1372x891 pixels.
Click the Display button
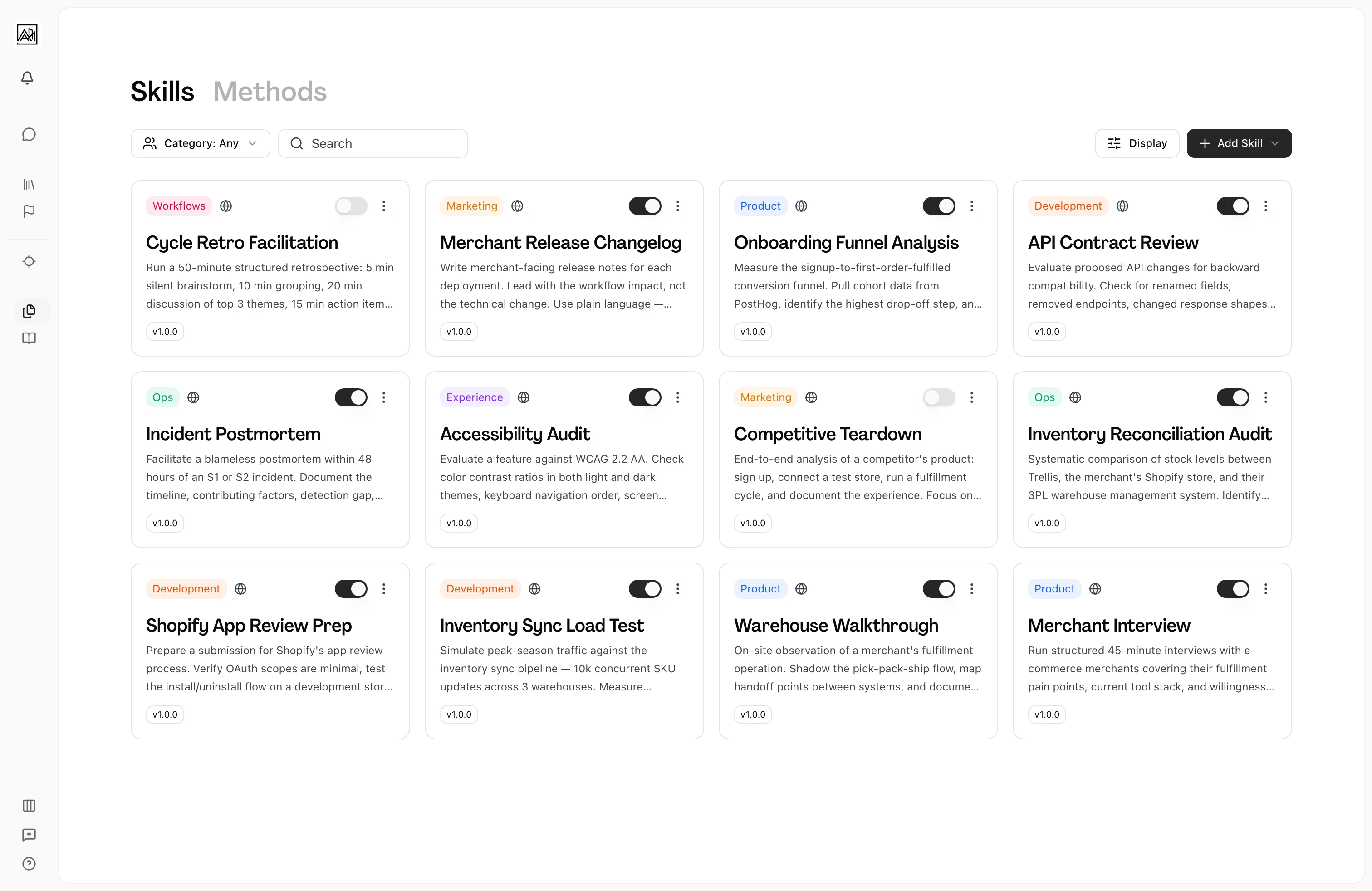[1136, 143]
